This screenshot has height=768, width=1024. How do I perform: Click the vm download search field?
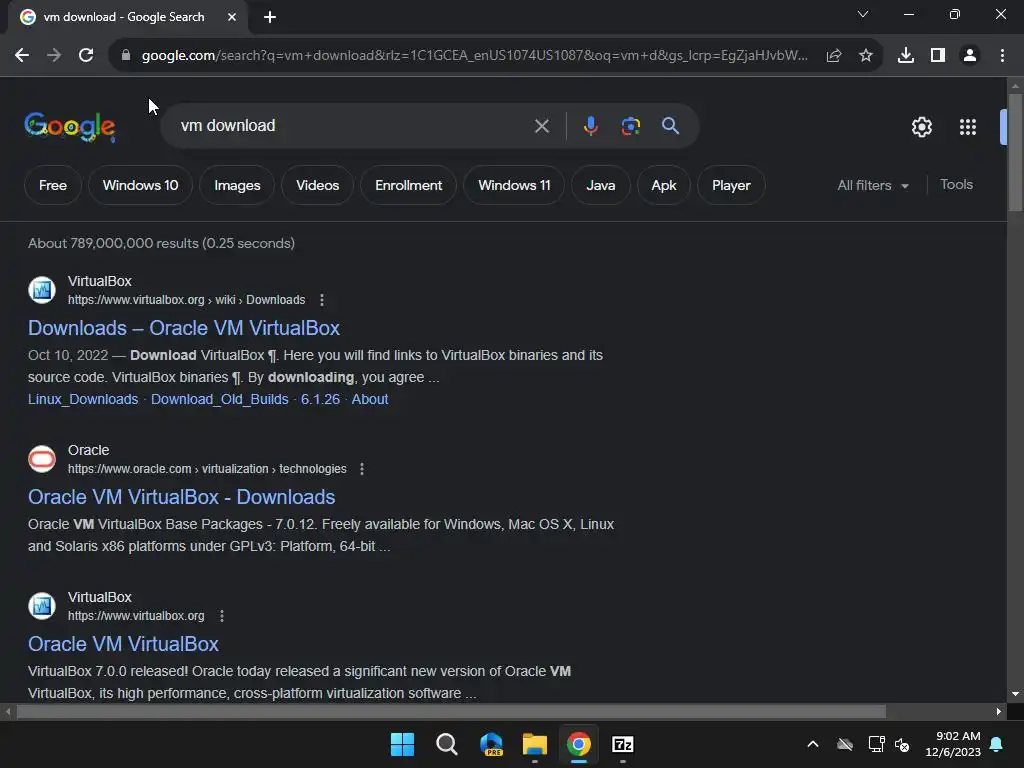[x=353, y=126]
